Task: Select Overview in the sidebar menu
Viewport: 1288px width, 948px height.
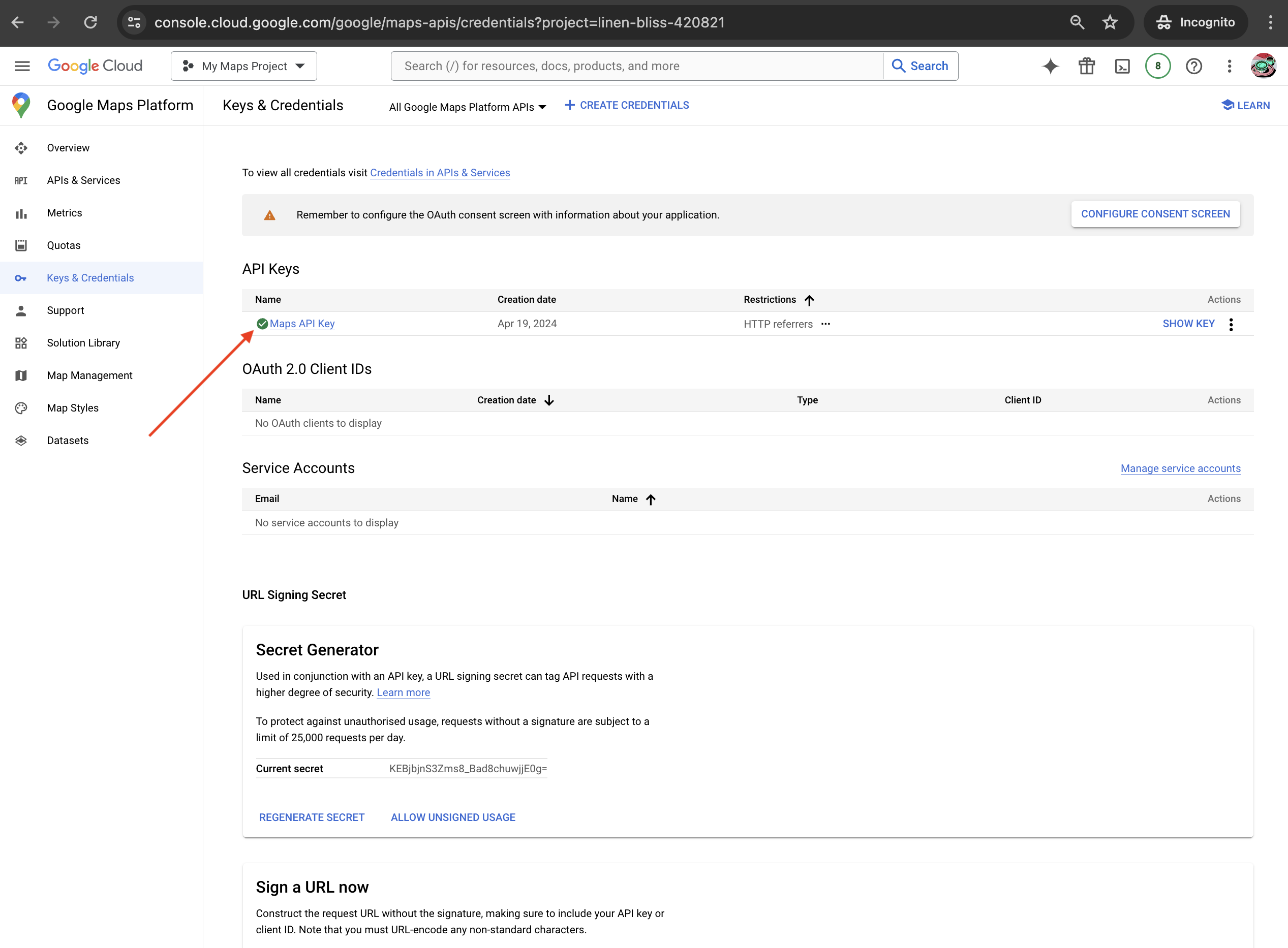Action: [68, 147]
